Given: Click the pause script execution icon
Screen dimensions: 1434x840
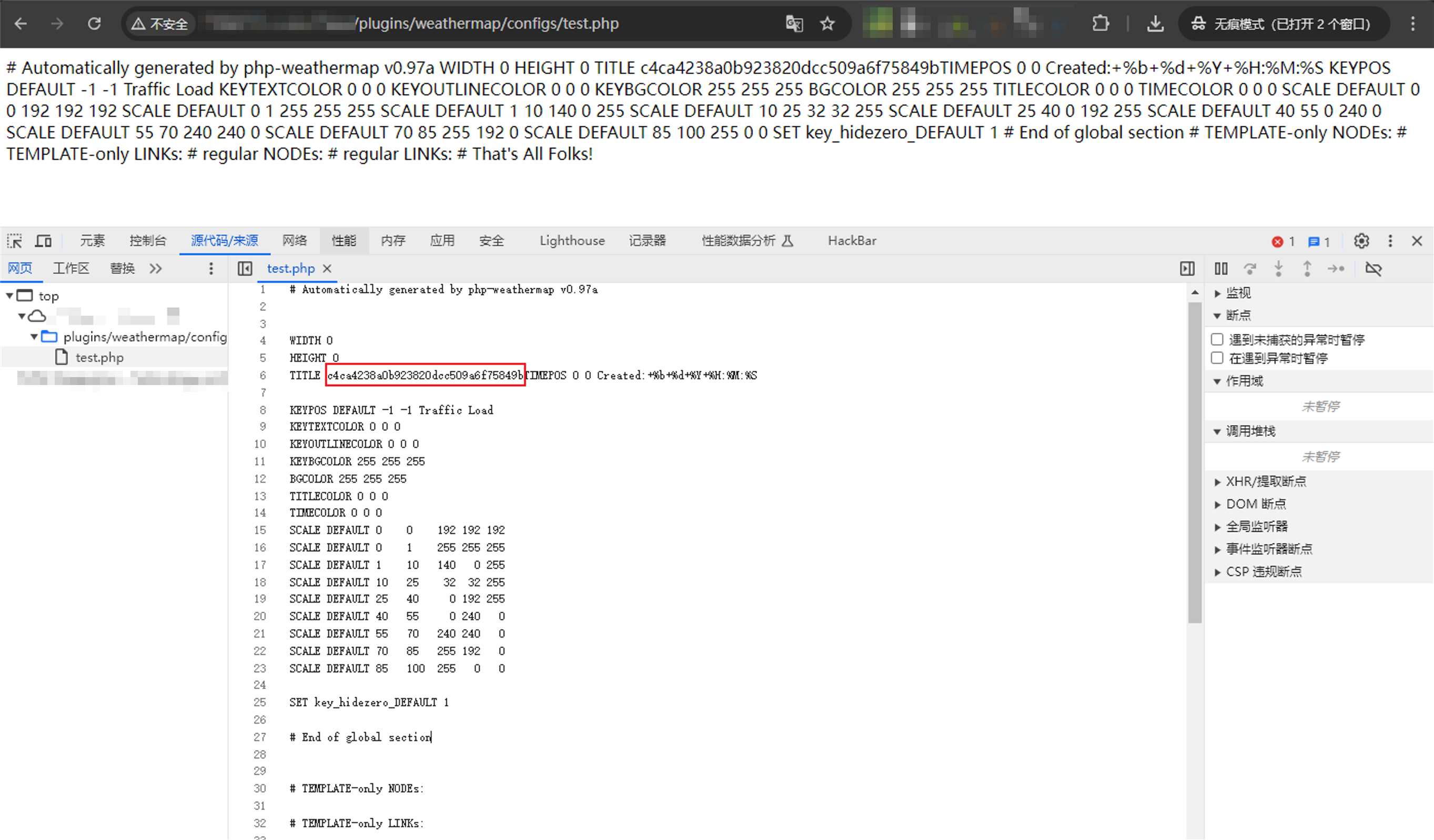Looking at the screenshot, I should 1220,269.
